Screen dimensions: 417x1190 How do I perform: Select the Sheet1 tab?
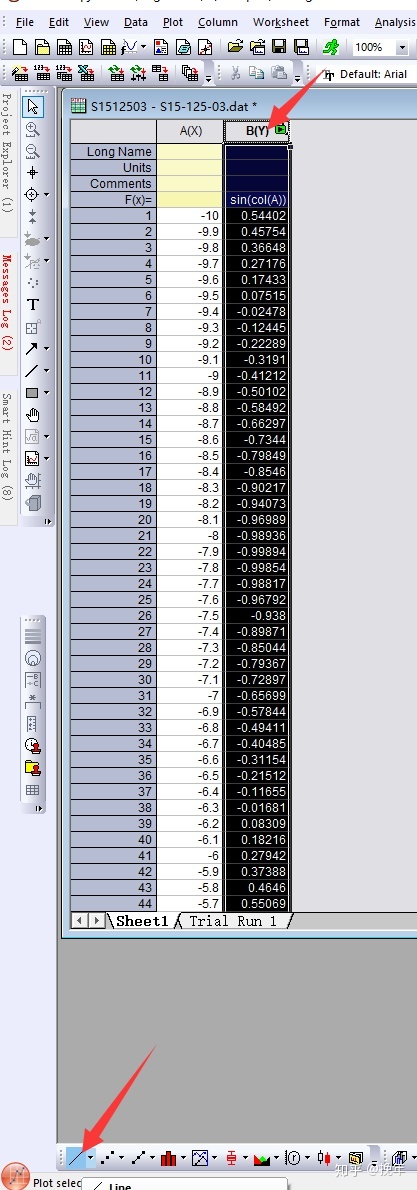click(141, 921)
